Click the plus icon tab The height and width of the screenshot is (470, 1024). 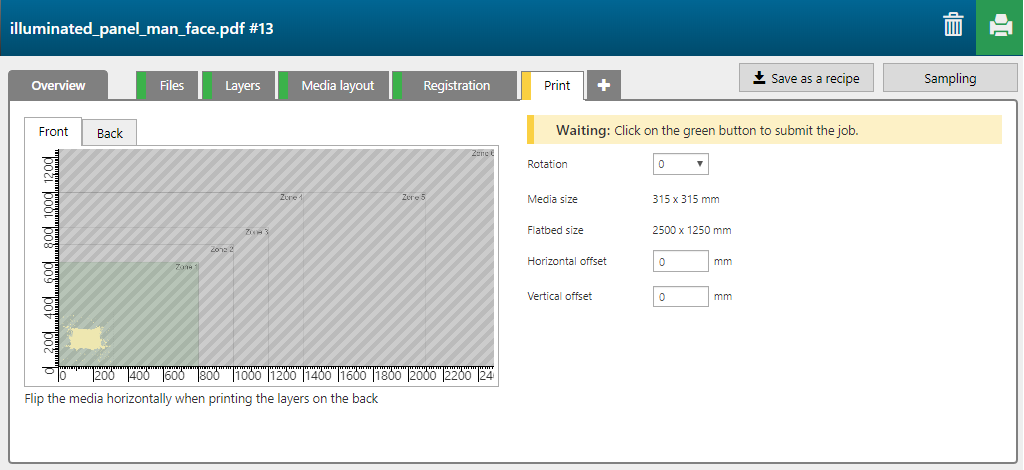[603, 86]
